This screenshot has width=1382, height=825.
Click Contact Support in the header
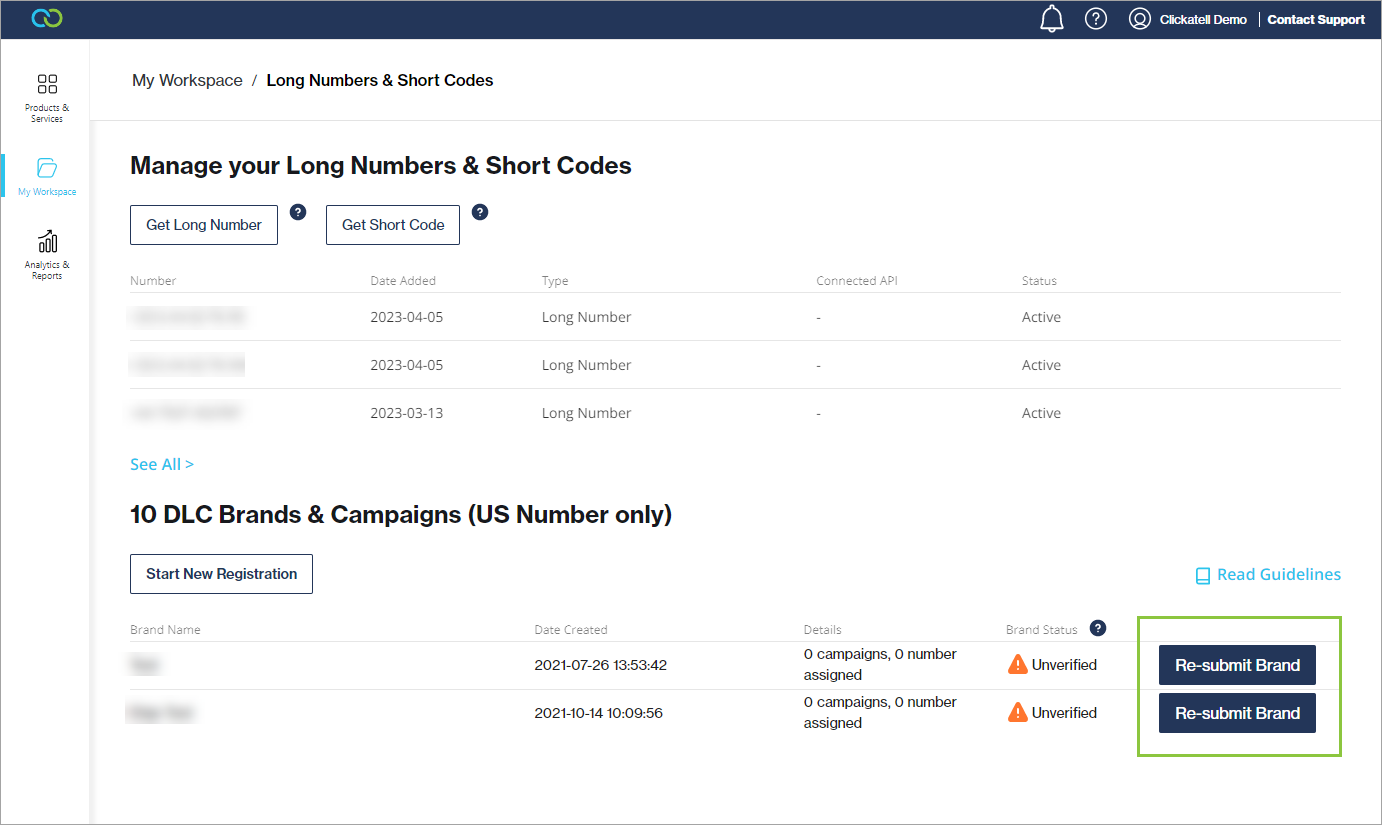pyautogui.click(x=1315, y=19)
